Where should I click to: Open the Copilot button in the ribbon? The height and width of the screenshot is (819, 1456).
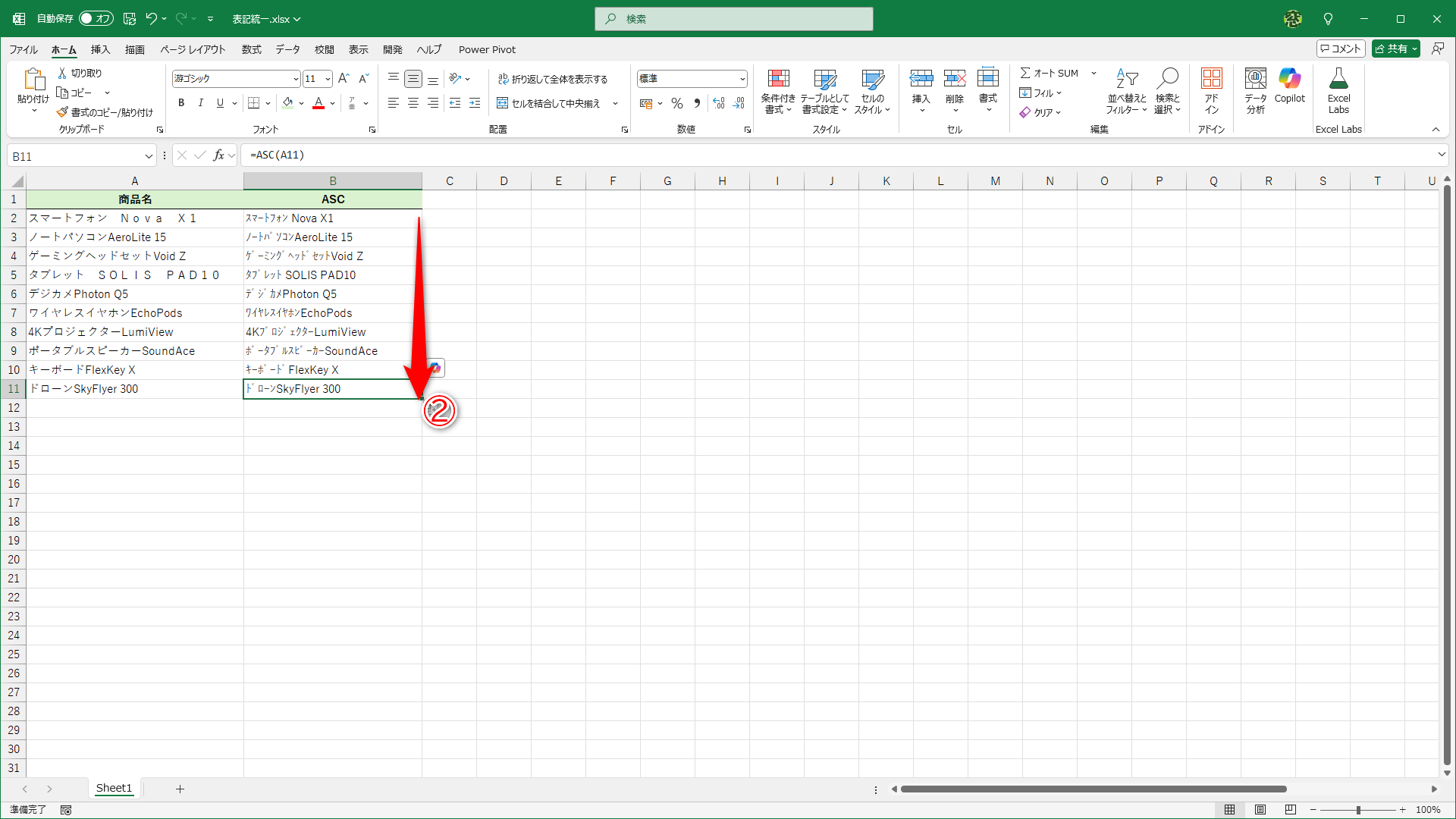click(1289, 79)
